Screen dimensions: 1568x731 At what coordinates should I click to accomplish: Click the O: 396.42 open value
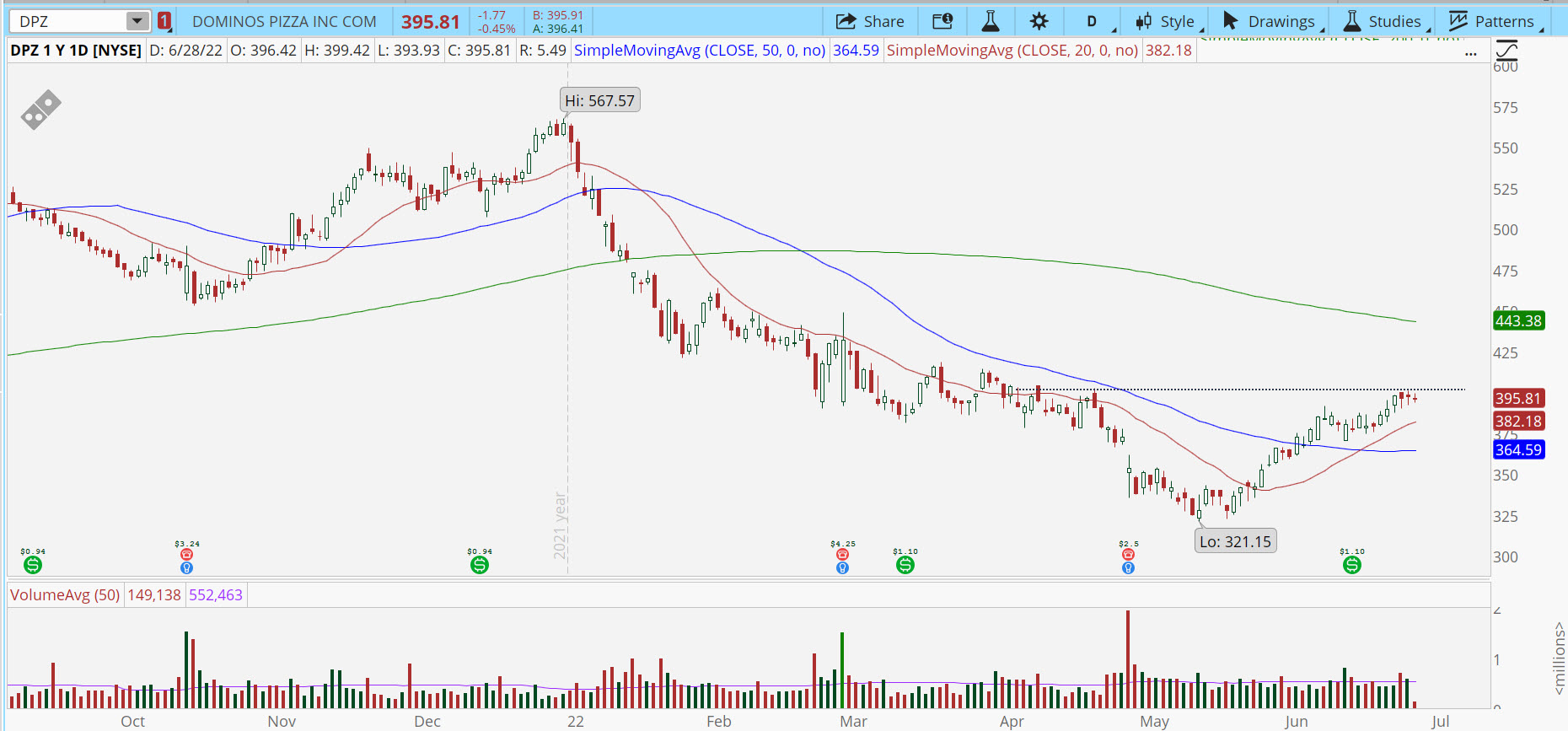point(264,51)
